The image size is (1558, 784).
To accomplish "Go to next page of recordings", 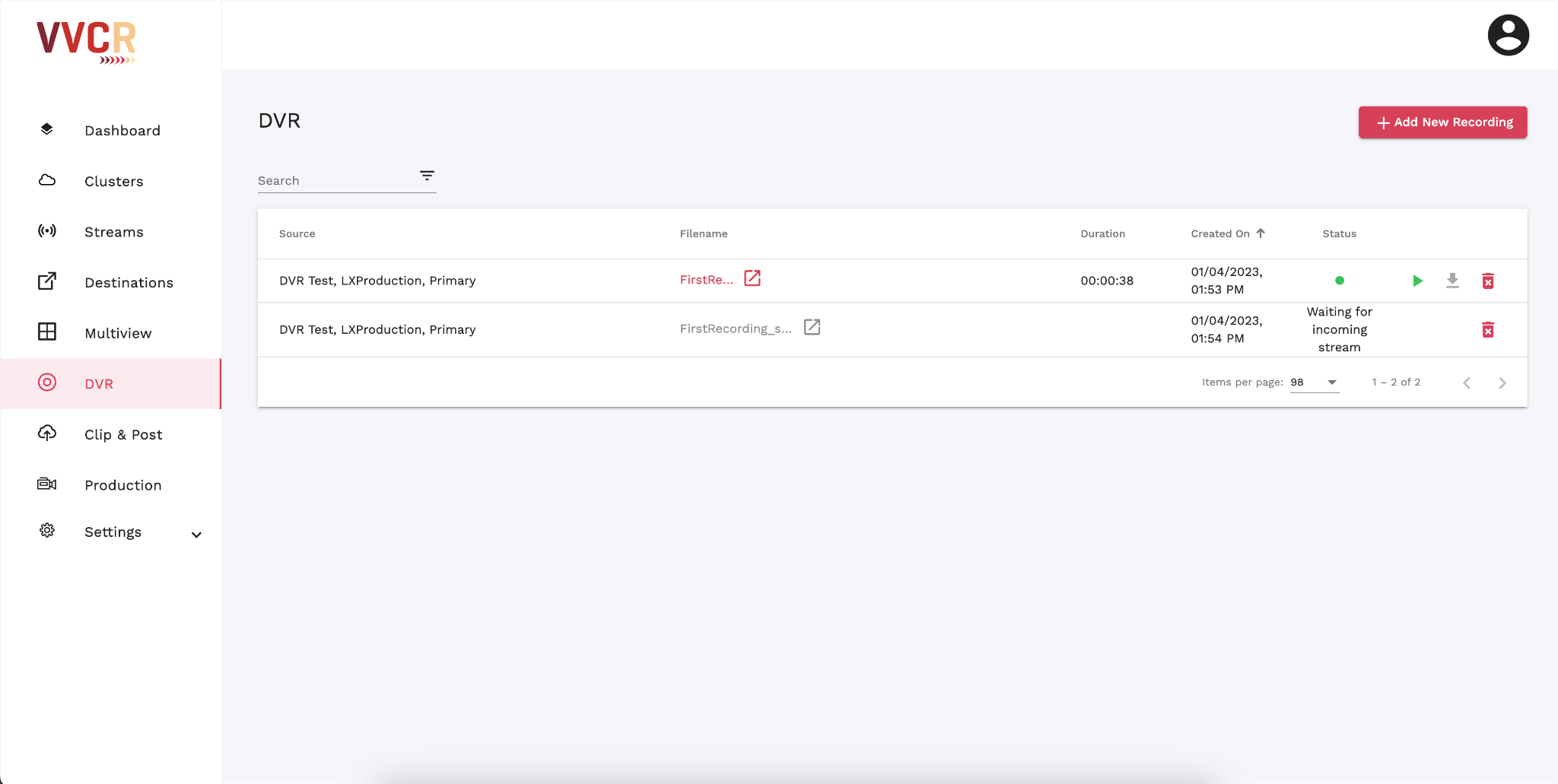I will point(1502,382).
